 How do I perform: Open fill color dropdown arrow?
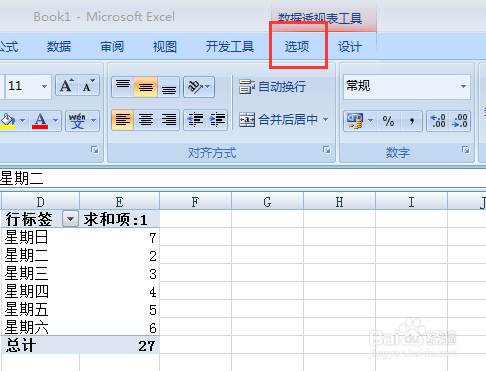[x=22, y=120]
